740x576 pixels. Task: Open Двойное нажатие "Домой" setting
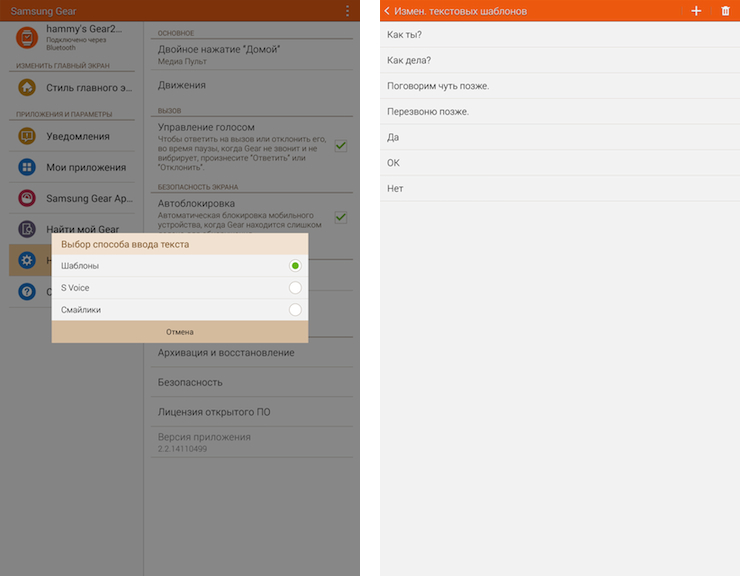click(252, 55)
